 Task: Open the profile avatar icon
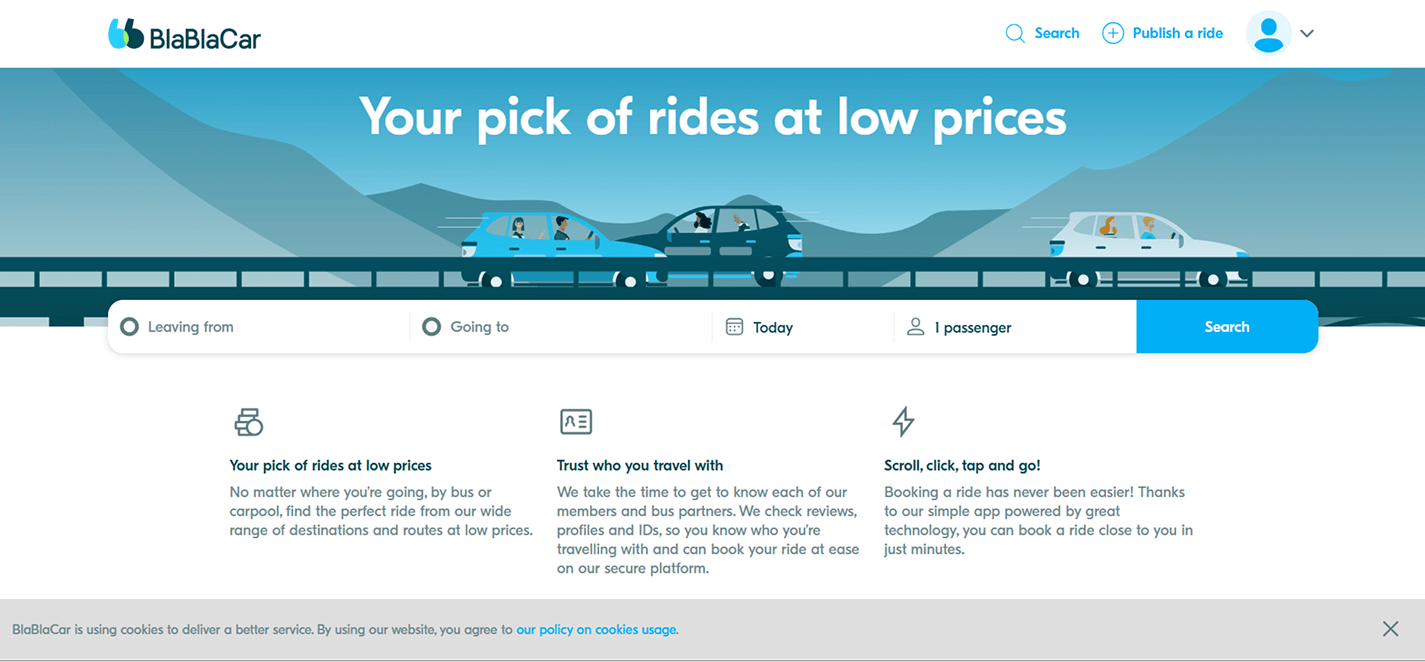click(1268, 33)
